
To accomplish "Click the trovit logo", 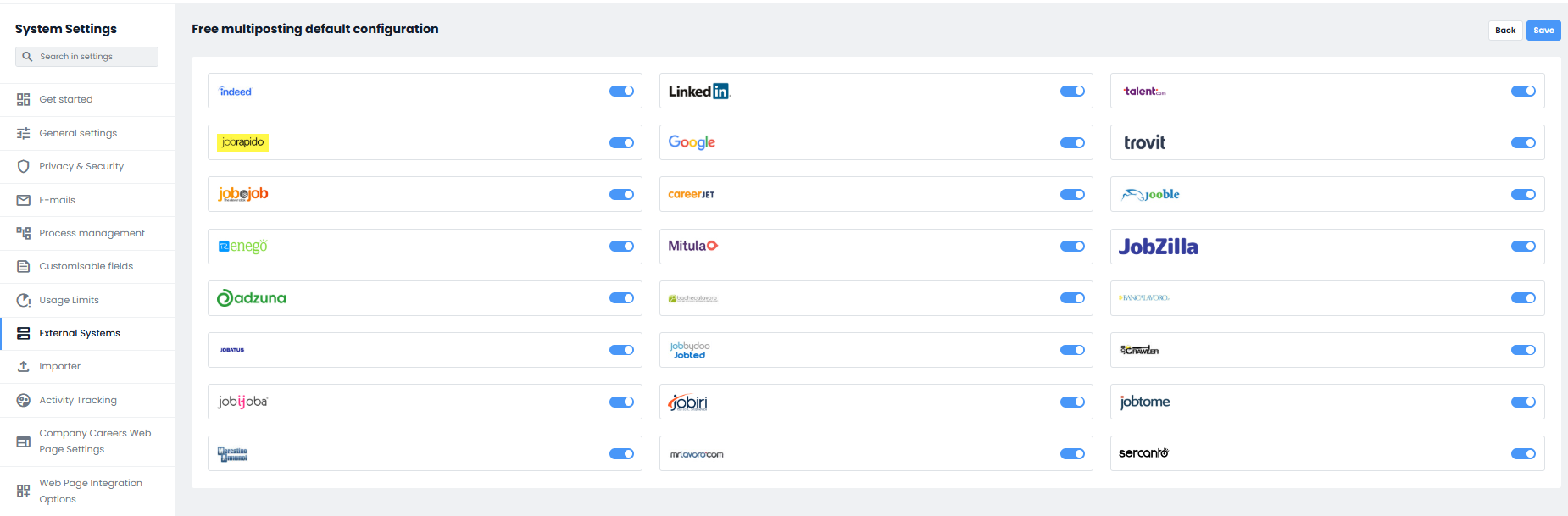I will point(1144,142).
